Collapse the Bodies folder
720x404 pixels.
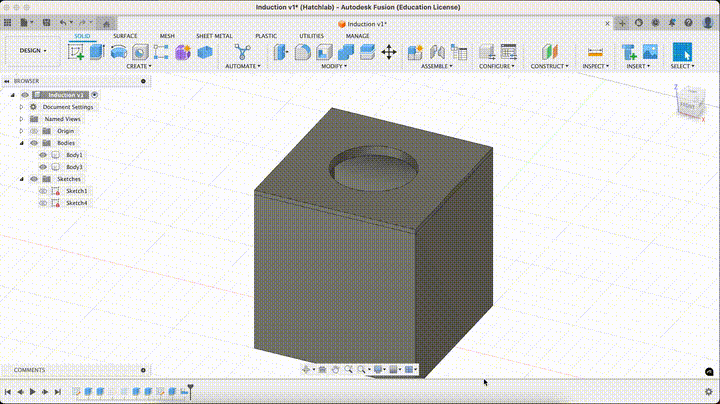pyautogui.click(x=21, y=143)
